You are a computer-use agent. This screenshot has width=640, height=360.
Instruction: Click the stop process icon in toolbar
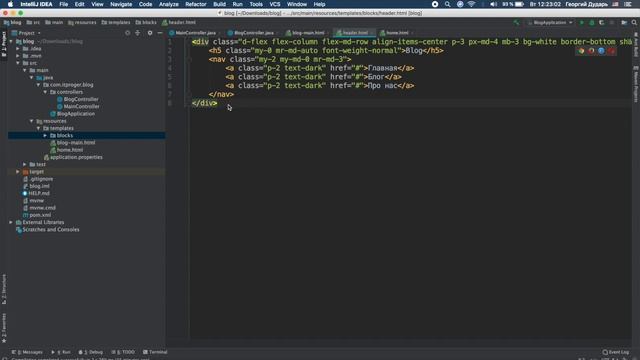pyautogui.click(x=611, y=22)
